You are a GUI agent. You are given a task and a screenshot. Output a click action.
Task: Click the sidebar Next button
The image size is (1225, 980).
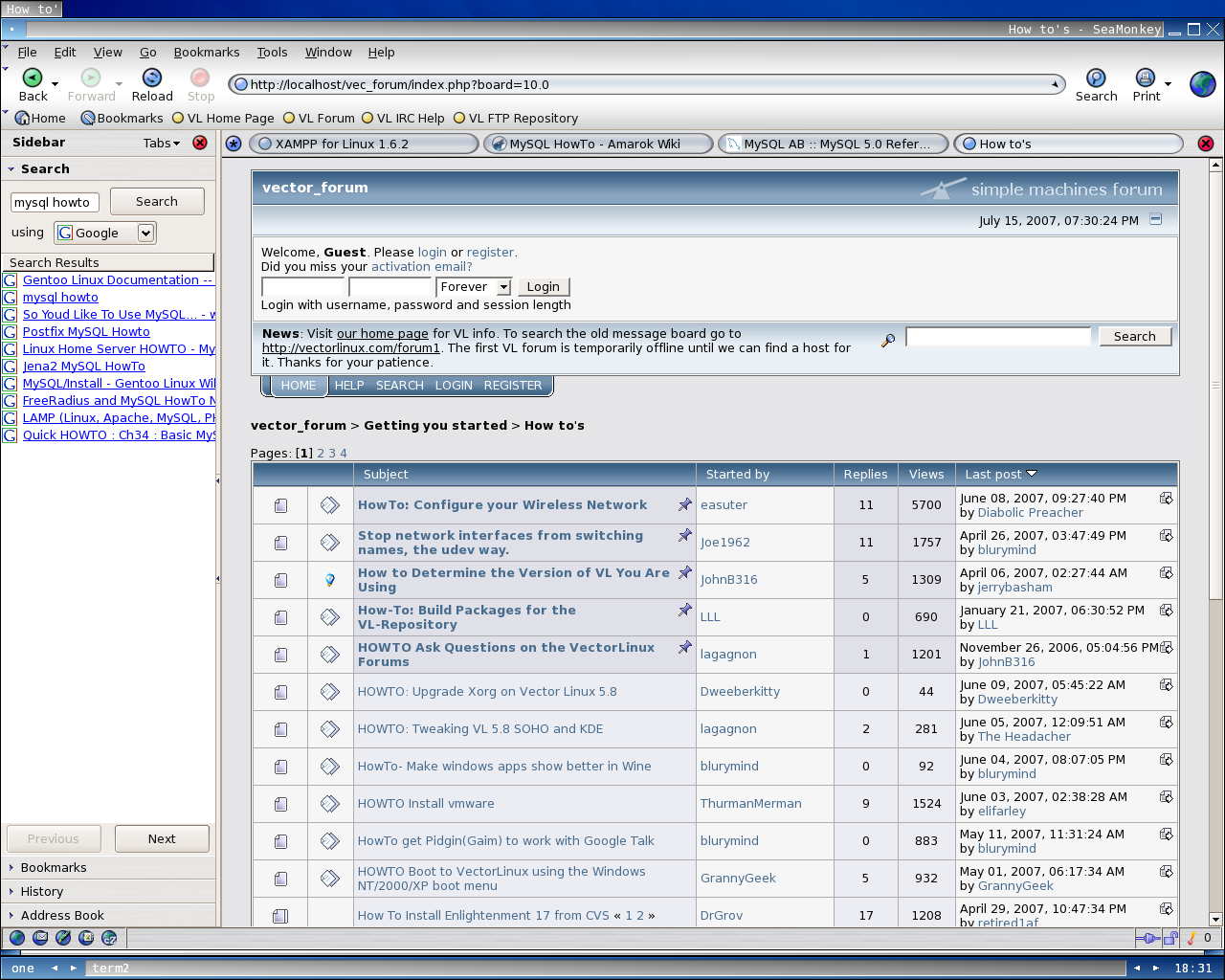(162, 838)
